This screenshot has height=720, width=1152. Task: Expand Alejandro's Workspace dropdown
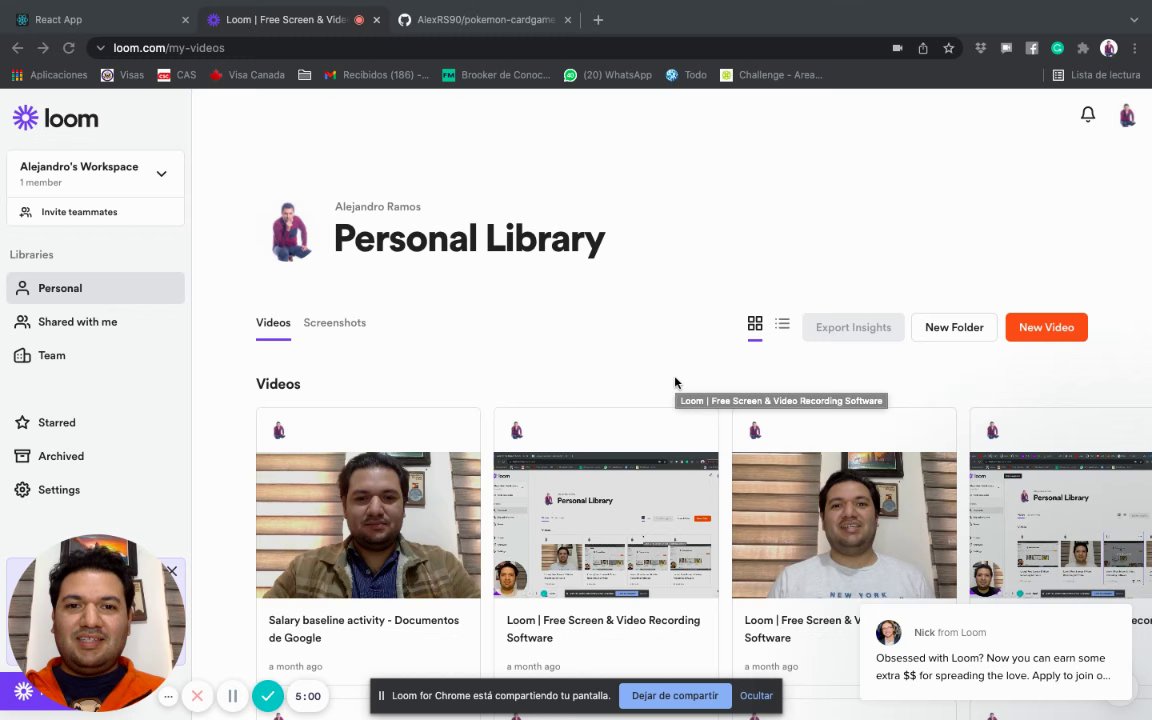pyautogui.click(x=162, y=173)
